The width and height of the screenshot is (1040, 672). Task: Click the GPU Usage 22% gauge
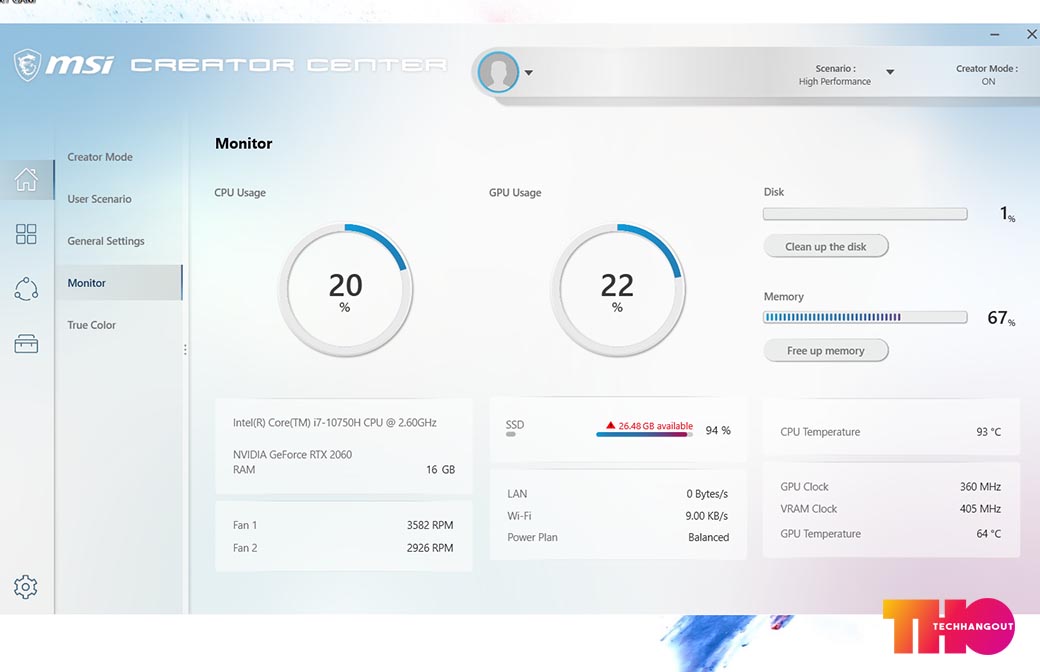(618, 290)
